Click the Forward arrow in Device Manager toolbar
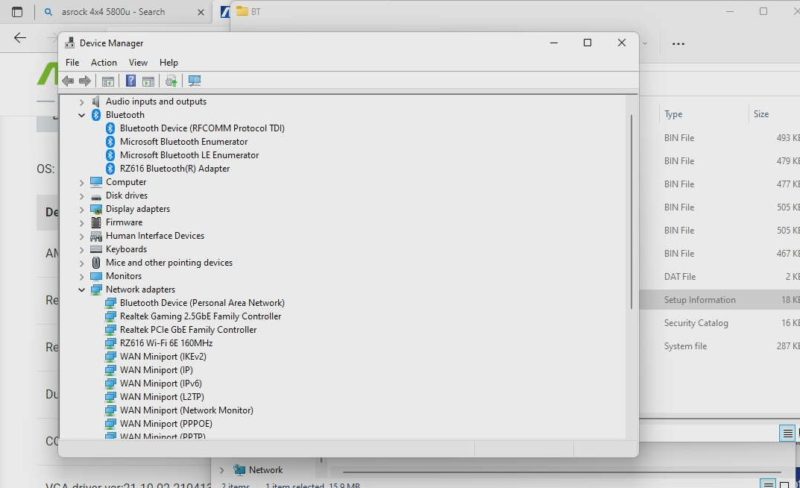 click(85, 81)
